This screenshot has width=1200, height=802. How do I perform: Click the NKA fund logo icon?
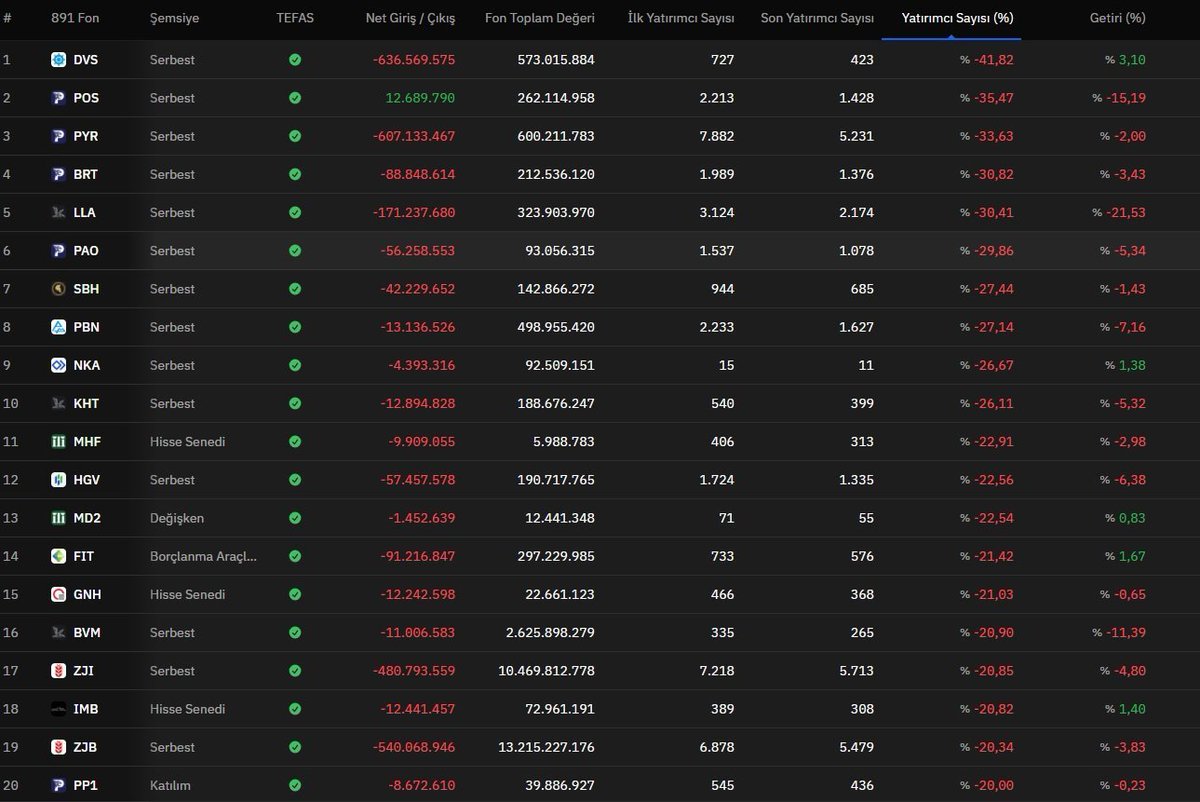tap(58, 365)
